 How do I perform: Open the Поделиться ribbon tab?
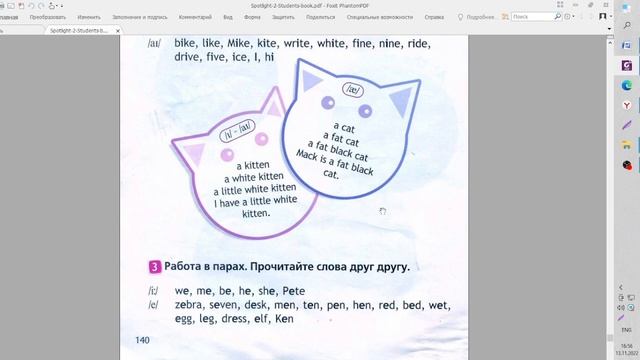(x=320, y=17)
